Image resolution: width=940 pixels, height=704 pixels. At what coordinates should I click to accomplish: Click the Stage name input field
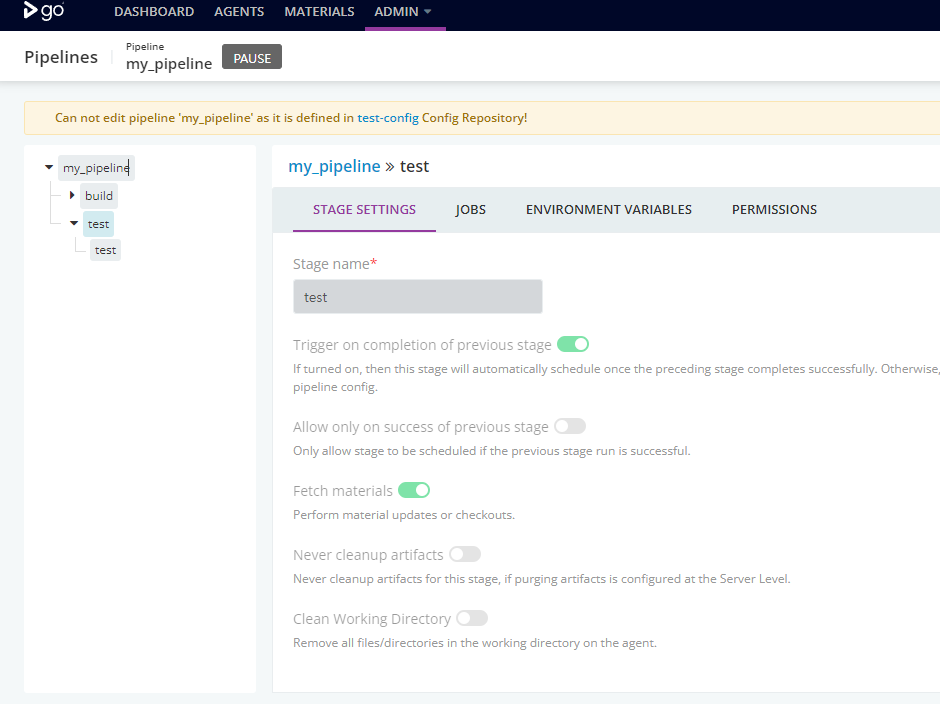click(x=418, y=297)
